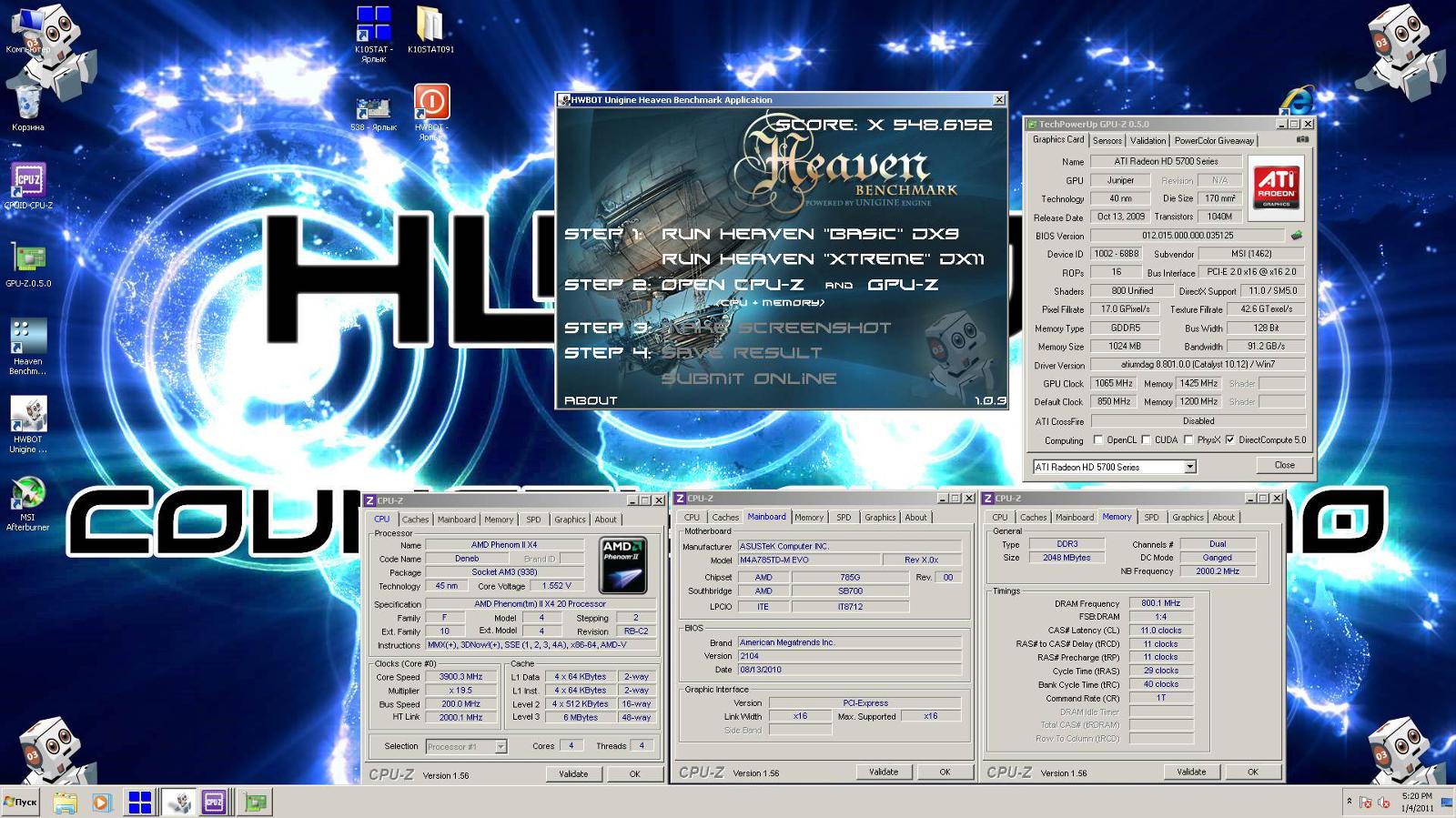Click the ATI Radeon logo in GPU-Z
Image resolution: width=1456 pixels, height=818 pixels.
pos(1276,186)
